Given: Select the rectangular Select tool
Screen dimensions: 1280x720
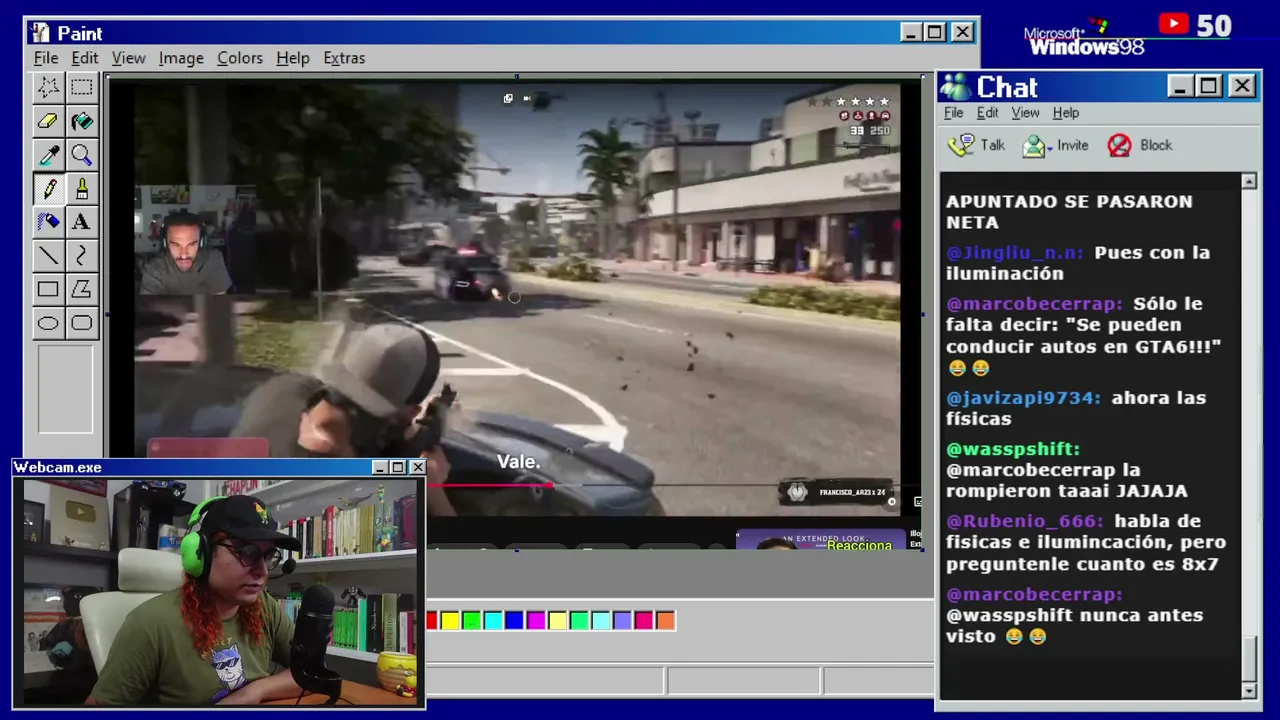Looking at the screenshot, I should 82,88.
